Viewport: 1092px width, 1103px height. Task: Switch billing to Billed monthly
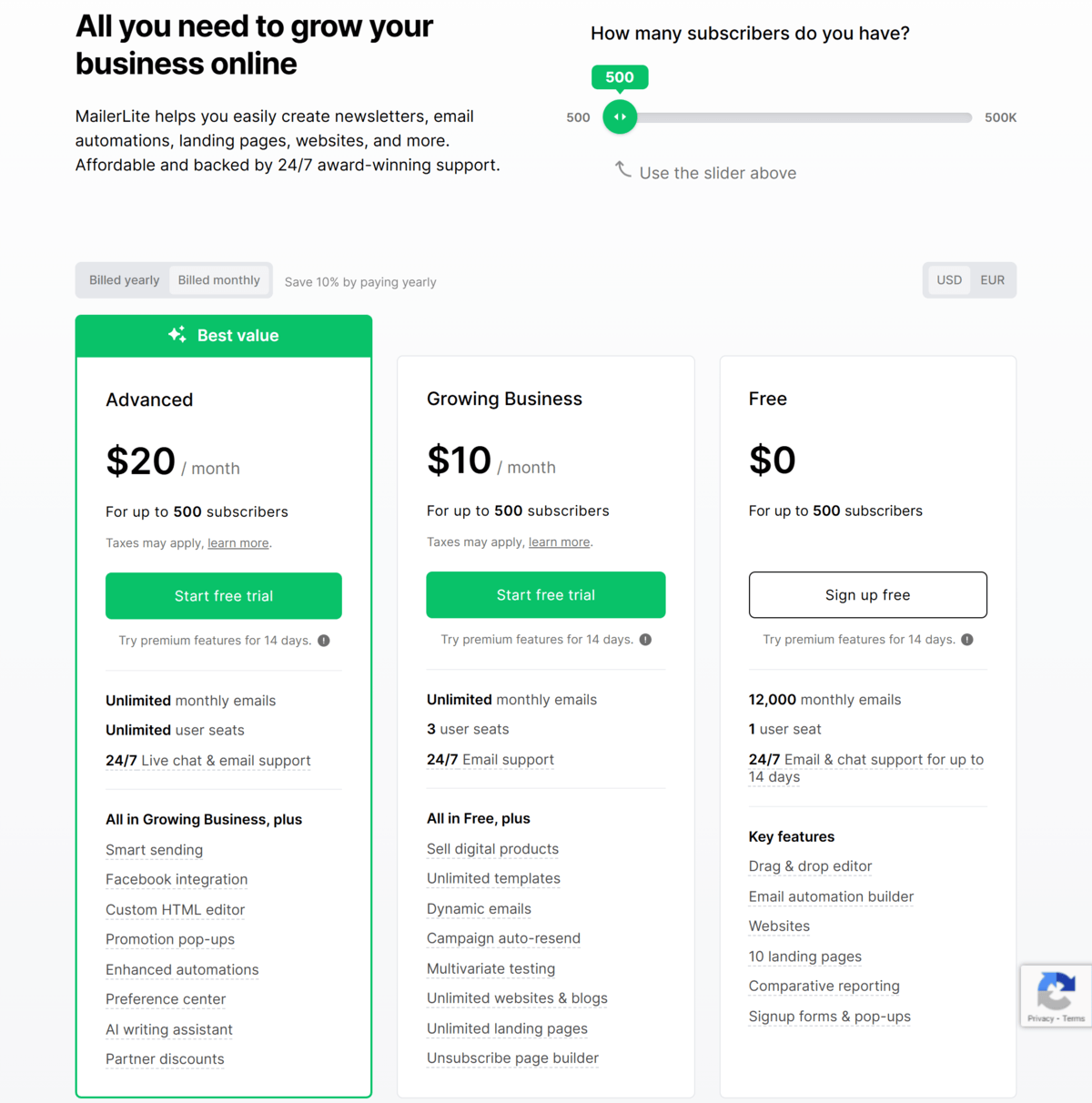218,279
